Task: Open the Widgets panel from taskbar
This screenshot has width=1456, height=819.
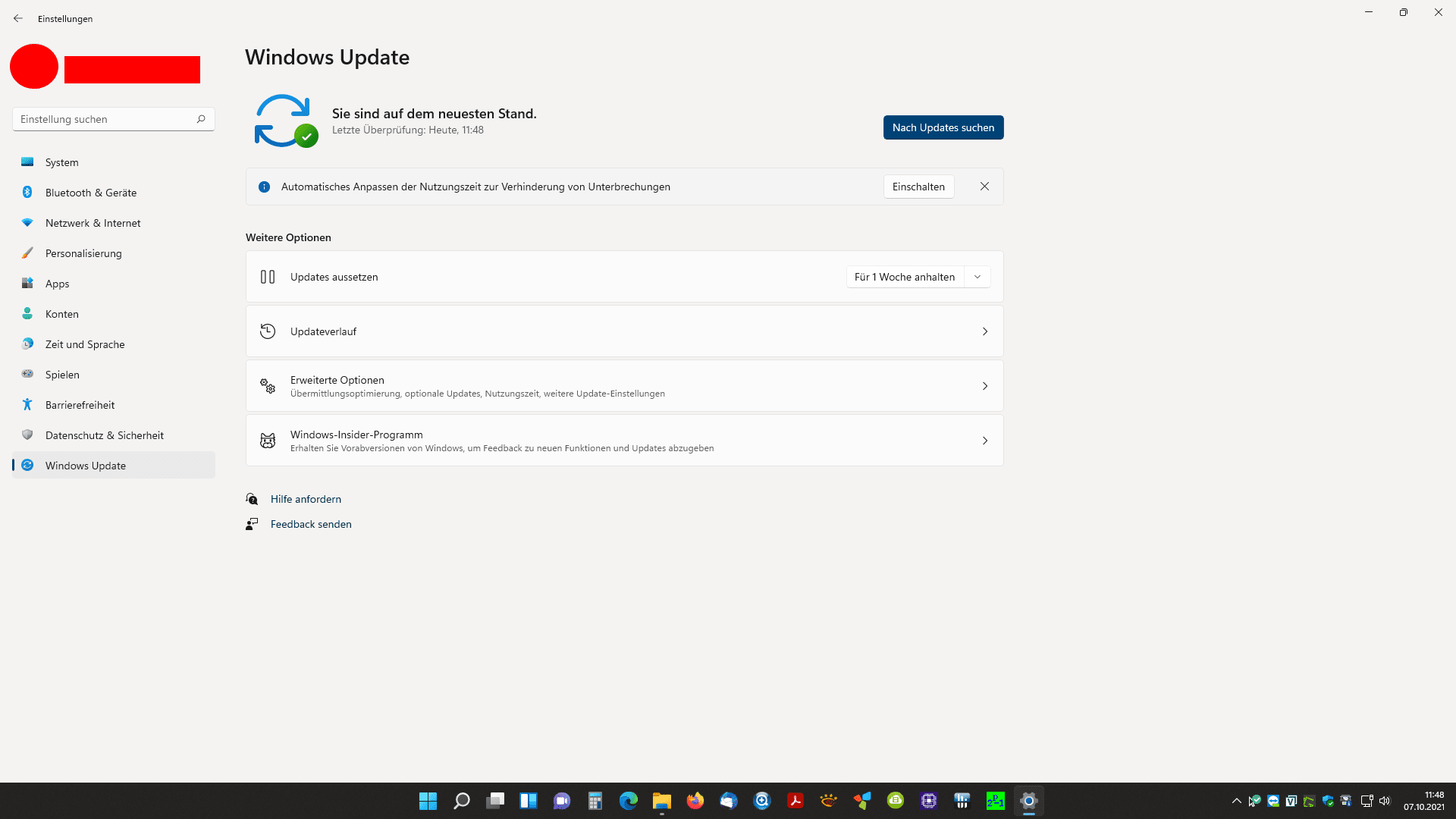Action: 529,801
